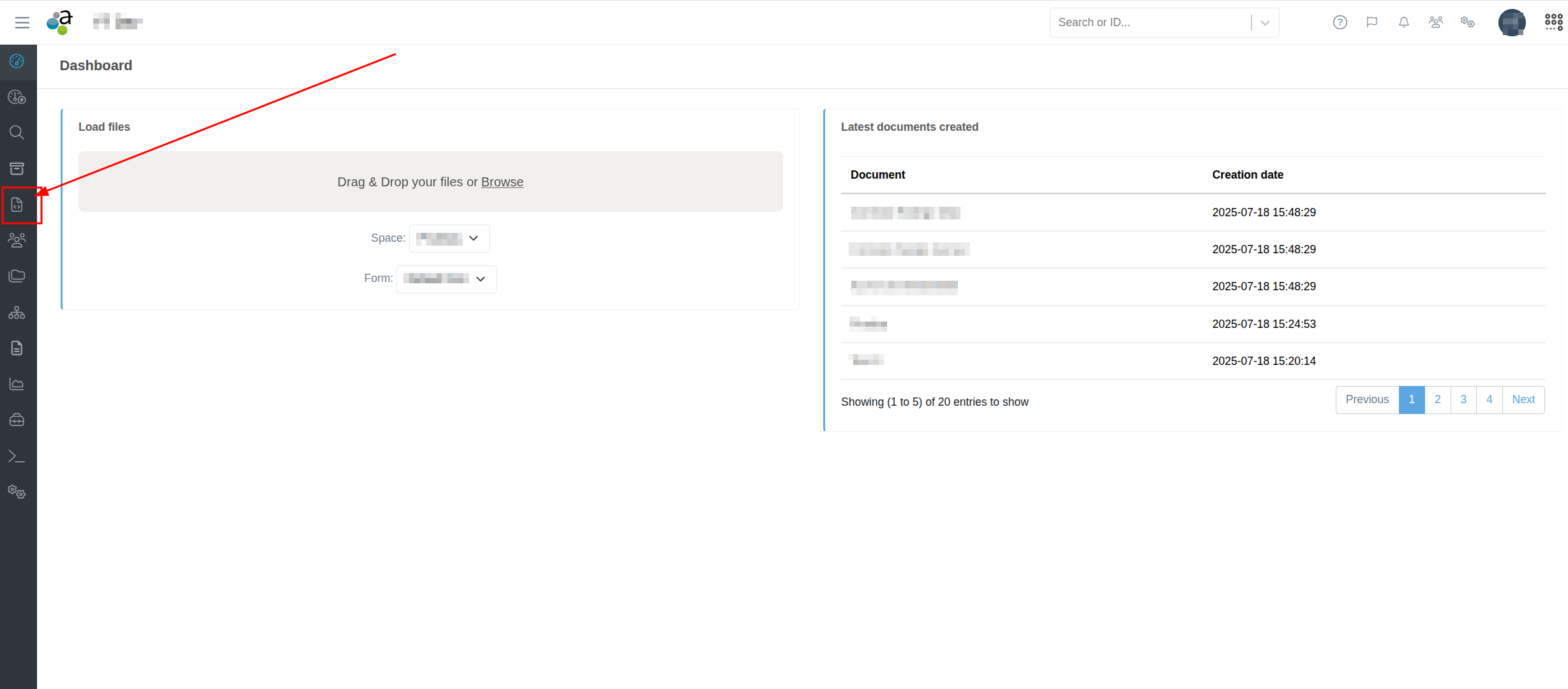Click the Next pagination button

(1523, 400)
